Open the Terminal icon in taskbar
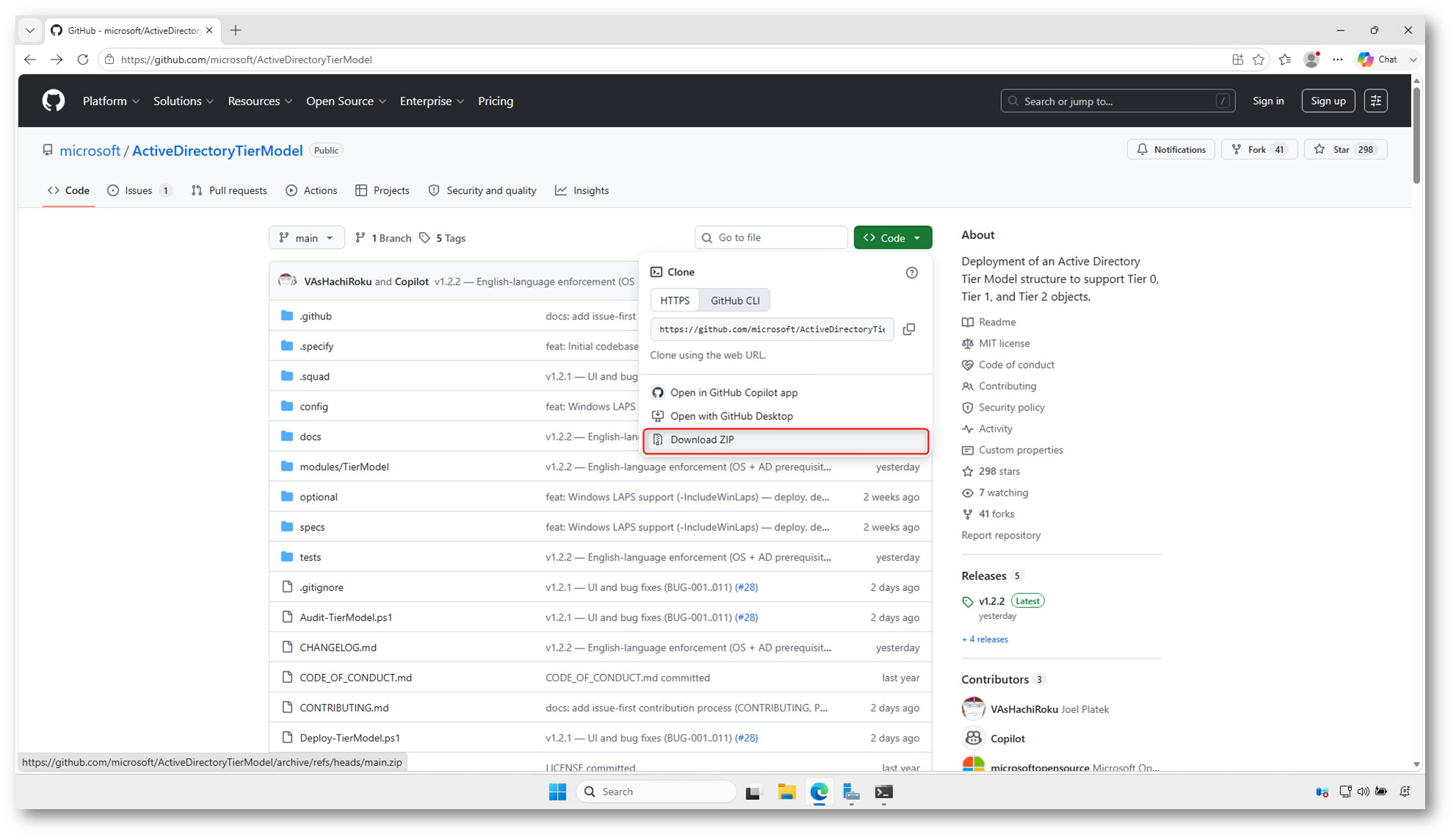1456x840 pixels. coord(884,792)
